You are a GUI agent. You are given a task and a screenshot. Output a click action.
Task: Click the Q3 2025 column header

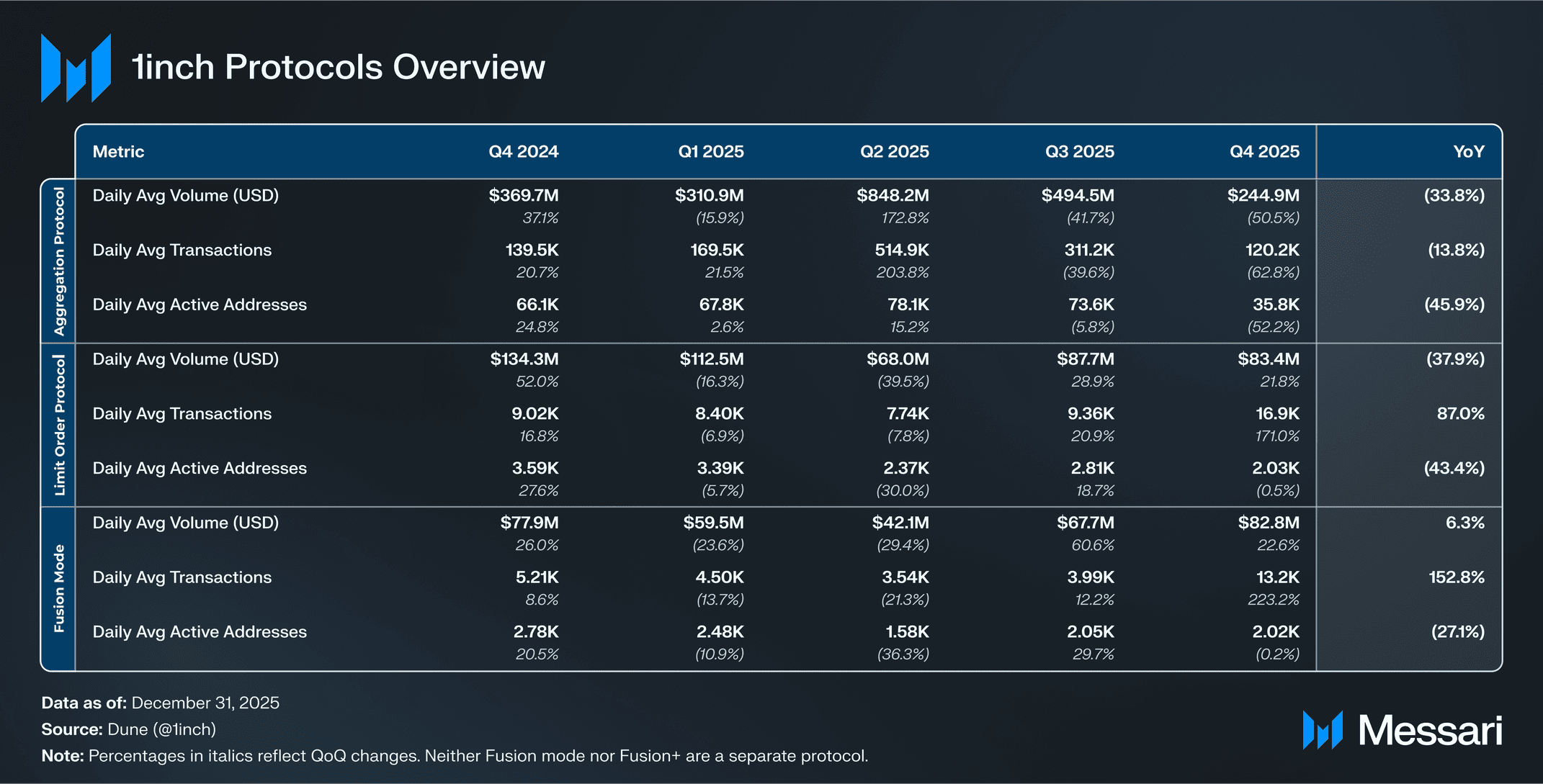coord(1079,152)
